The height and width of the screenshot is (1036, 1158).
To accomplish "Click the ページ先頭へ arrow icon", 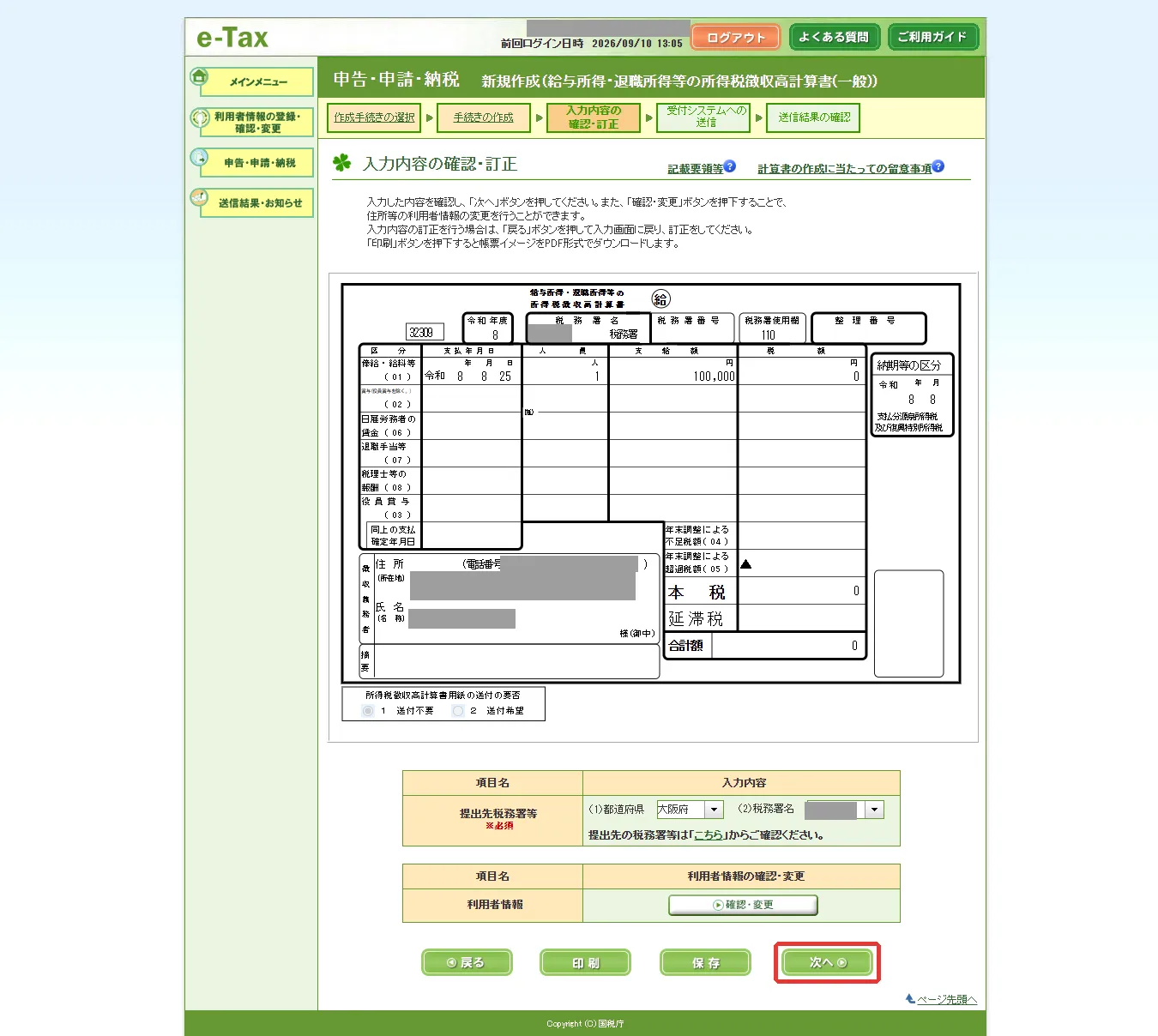I will coord(910,999).
